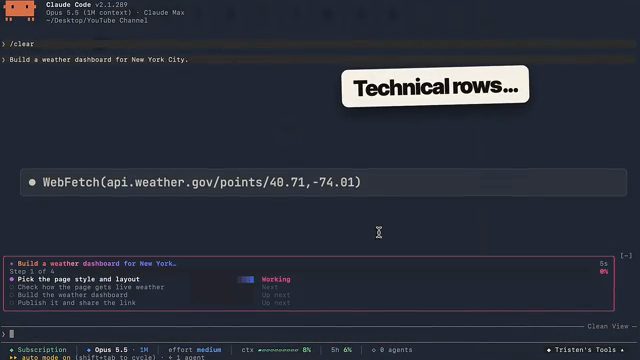Click the 'Opus 5.5 (1M context) · Claude Max' header line
The height and width of the screenshot is (360, 640).
click(x=115, y=13)
